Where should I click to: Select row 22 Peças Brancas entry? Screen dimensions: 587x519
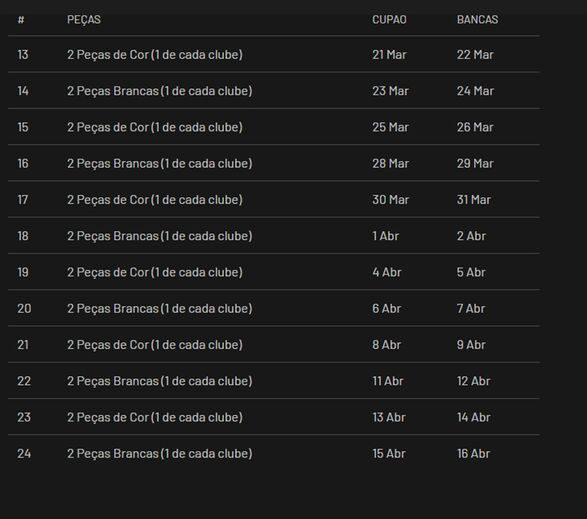pos(160,381)
